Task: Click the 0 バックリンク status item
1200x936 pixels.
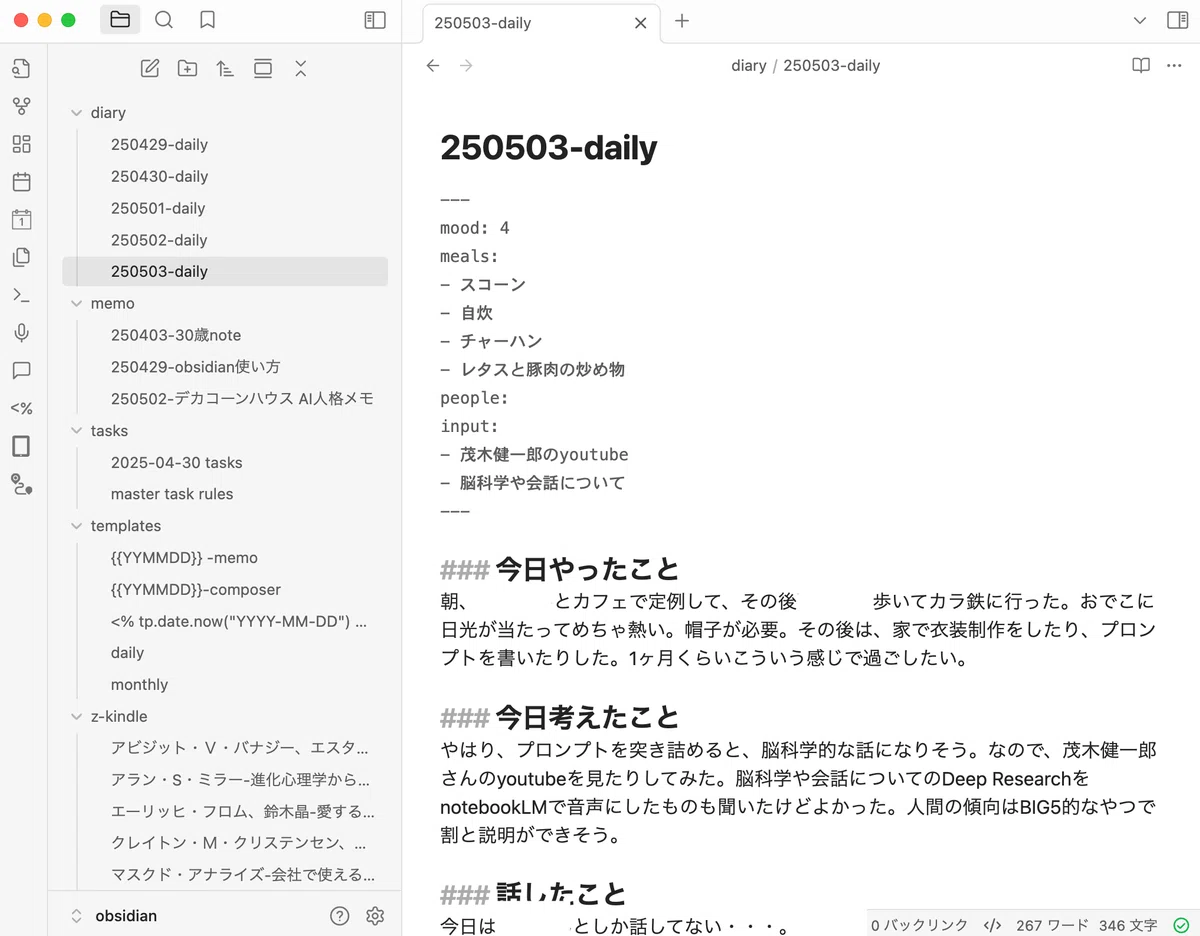Action: point(920,925)
